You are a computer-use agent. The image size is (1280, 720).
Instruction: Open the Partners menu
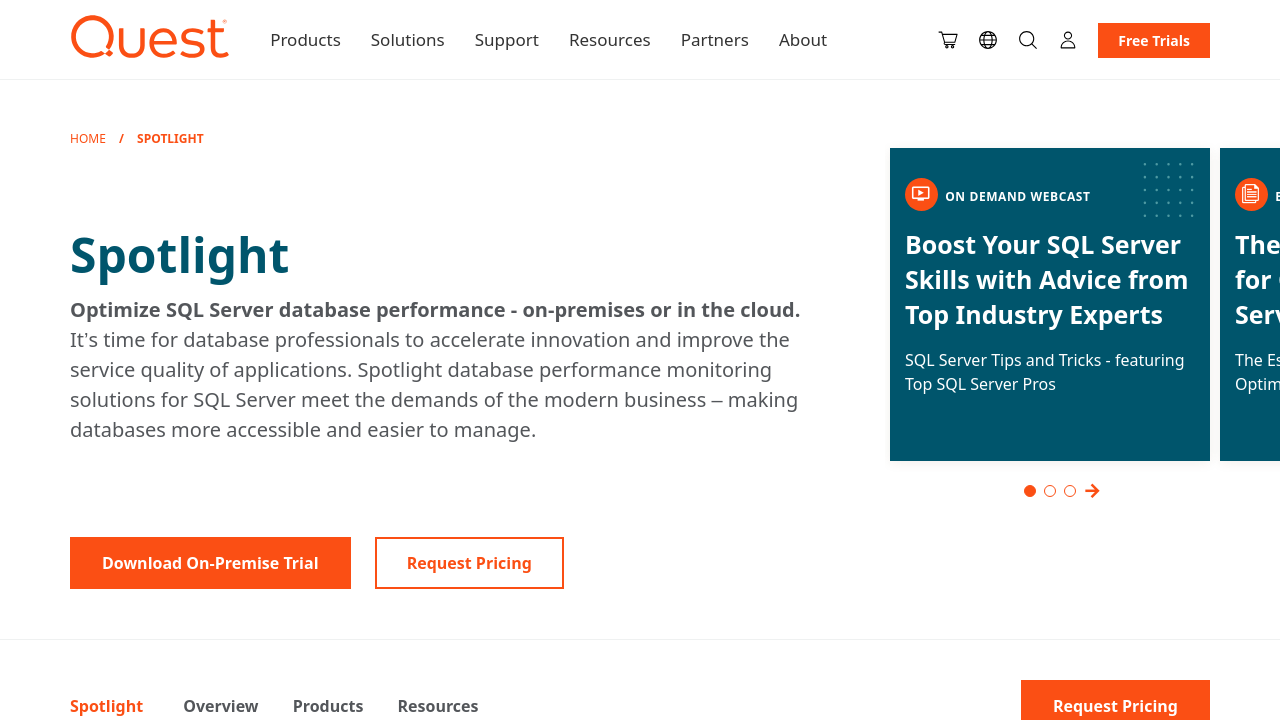pos(715,40)
